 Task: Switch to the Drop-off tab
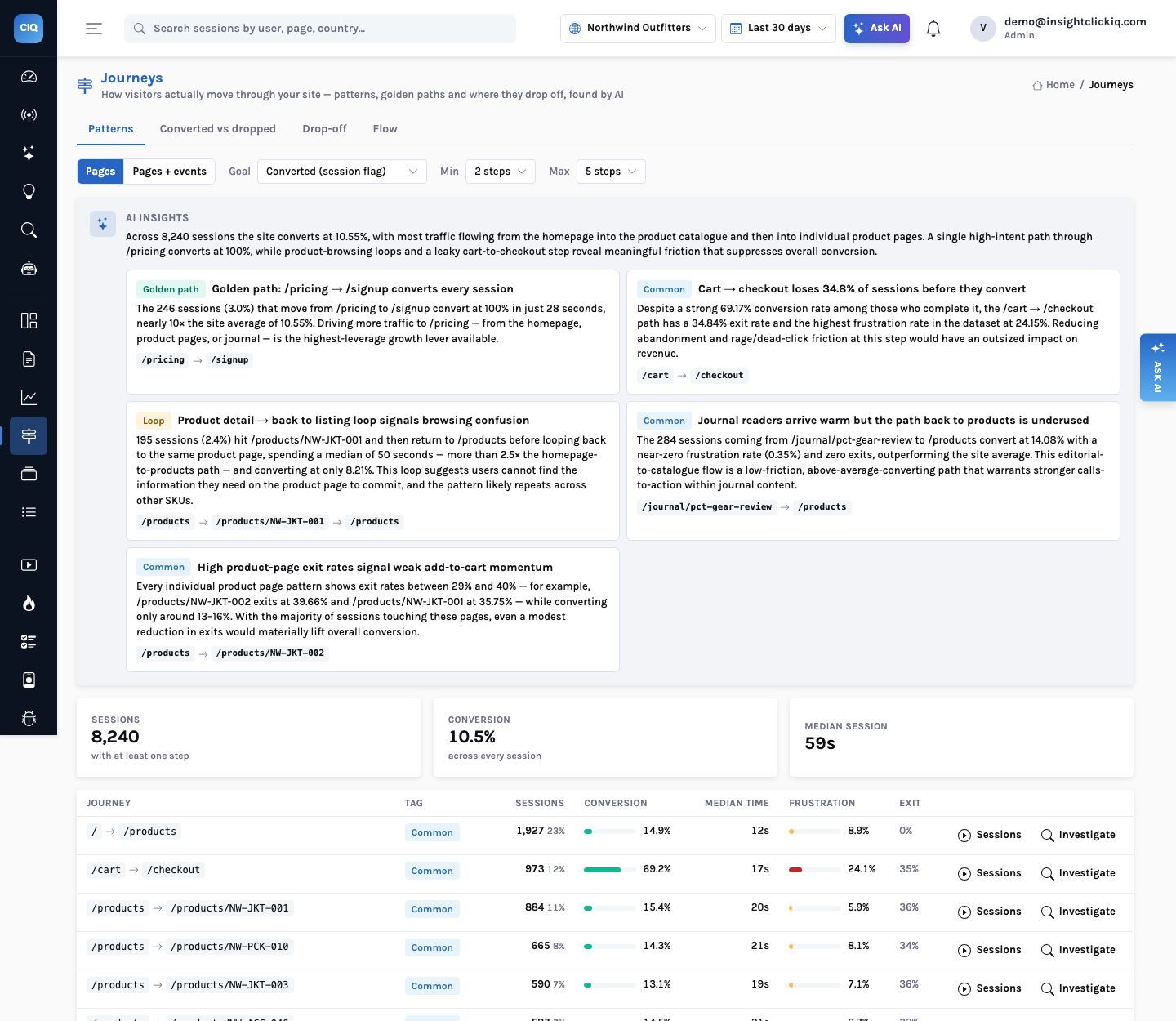tap(324, 129)
